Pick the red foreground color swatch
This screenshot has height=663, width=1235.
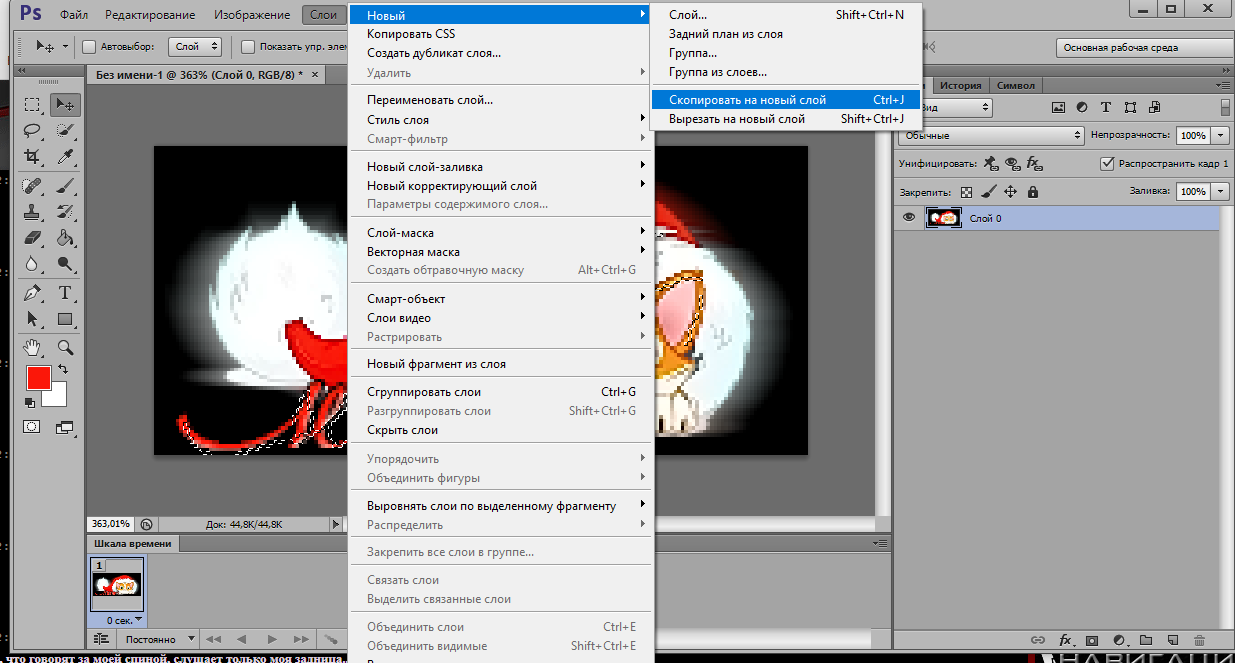[x=37, y=376]
